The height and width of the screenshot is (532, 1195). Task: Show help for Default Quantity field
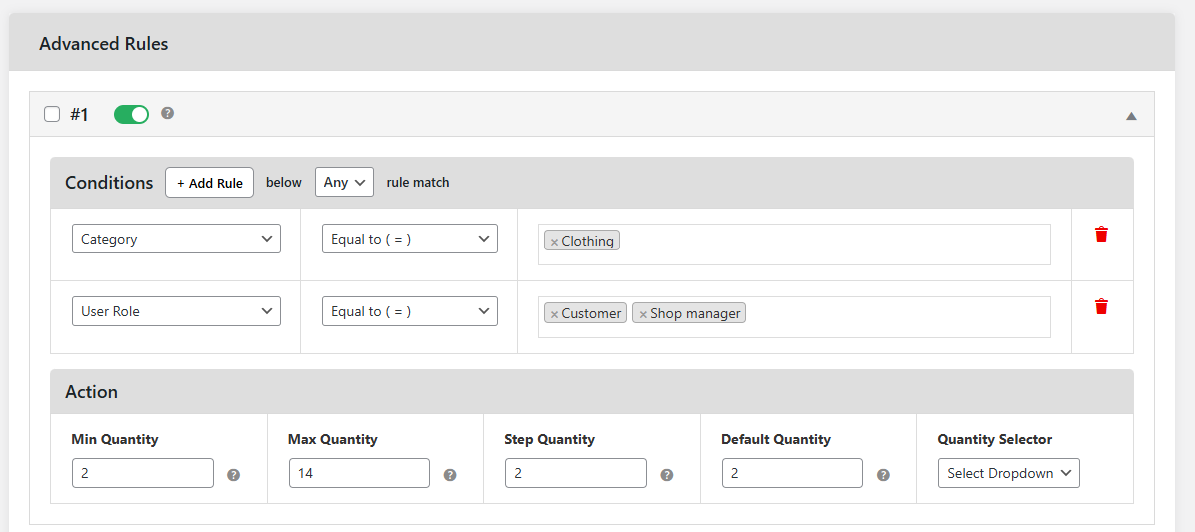point(883,475)
